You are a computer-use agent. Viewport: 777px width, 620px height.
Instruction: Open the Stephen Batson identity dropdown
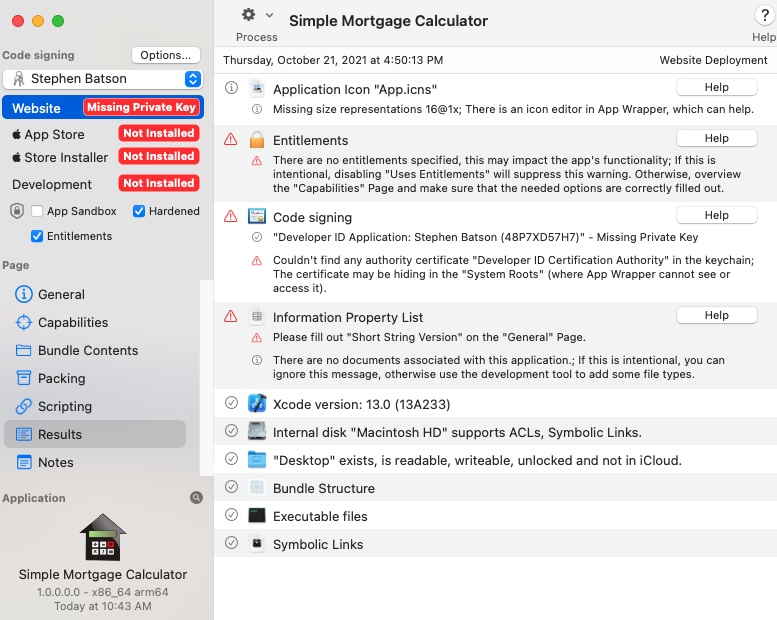[103, 79]
